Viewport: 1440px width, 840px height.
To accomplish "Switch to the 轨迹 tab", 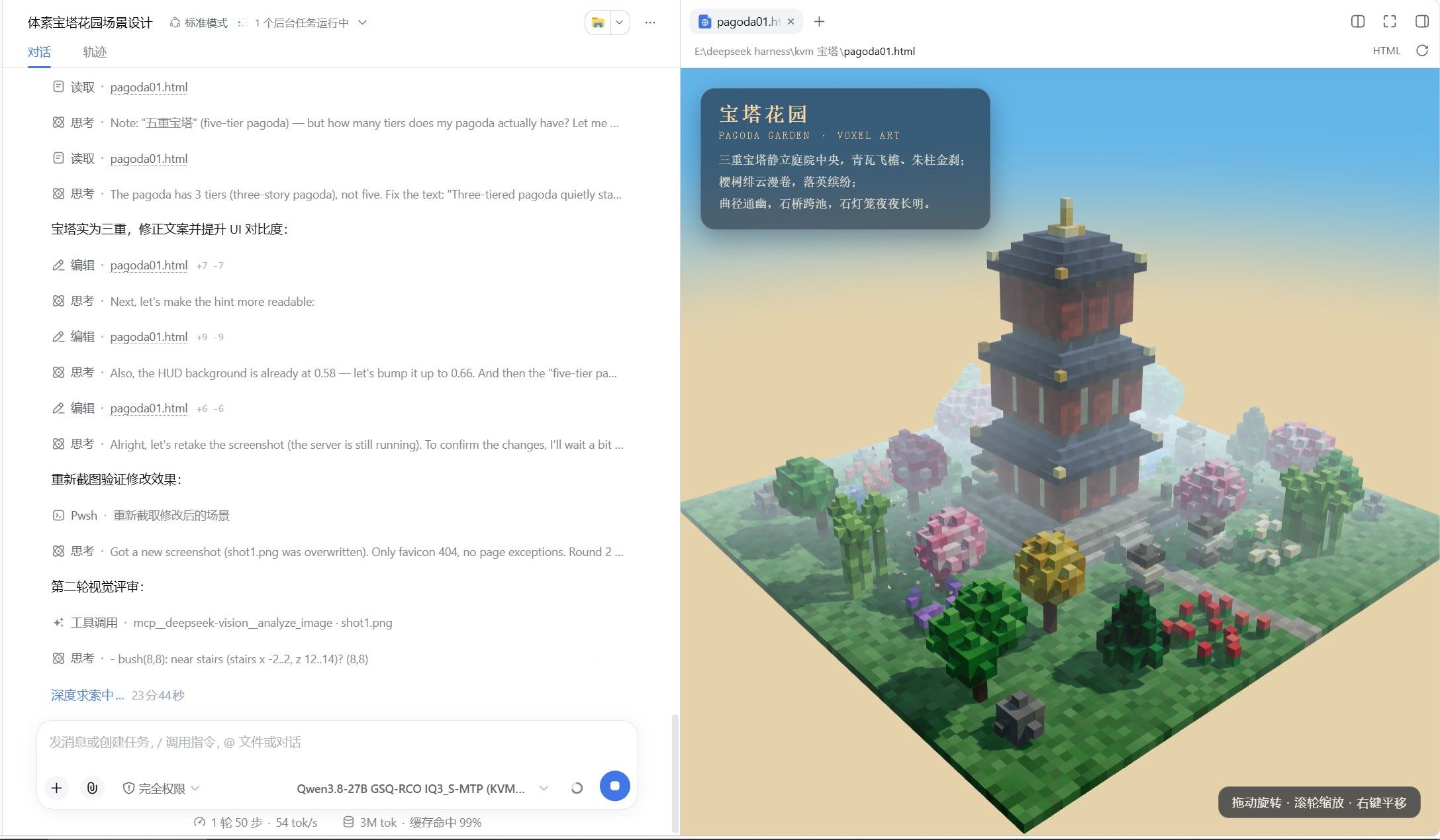I will click(x=95, y=52).
